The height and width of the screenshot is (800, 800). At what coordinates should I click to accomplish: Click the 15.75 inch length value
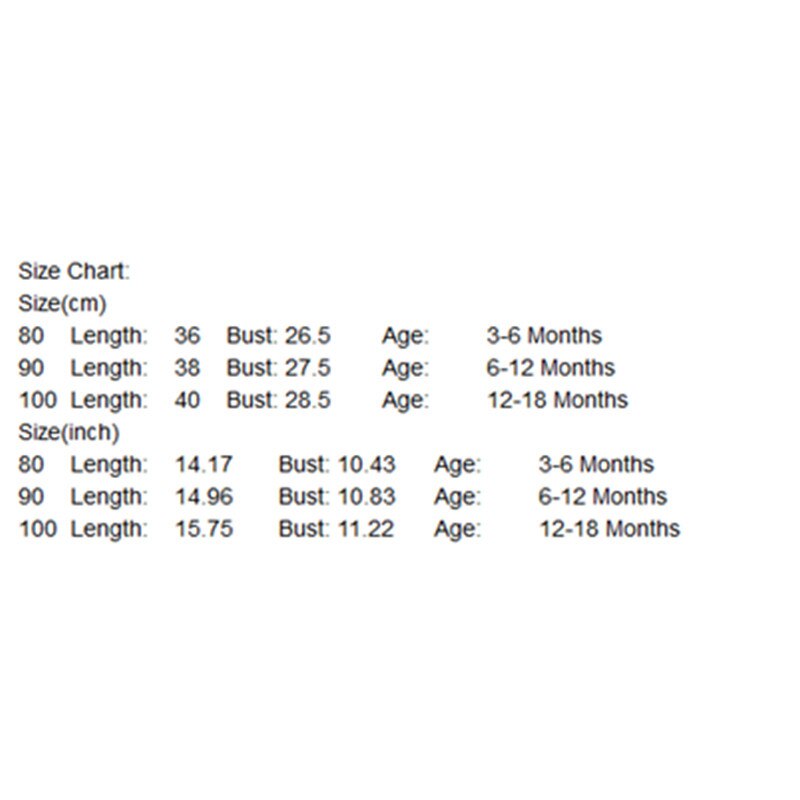(204, 529)
